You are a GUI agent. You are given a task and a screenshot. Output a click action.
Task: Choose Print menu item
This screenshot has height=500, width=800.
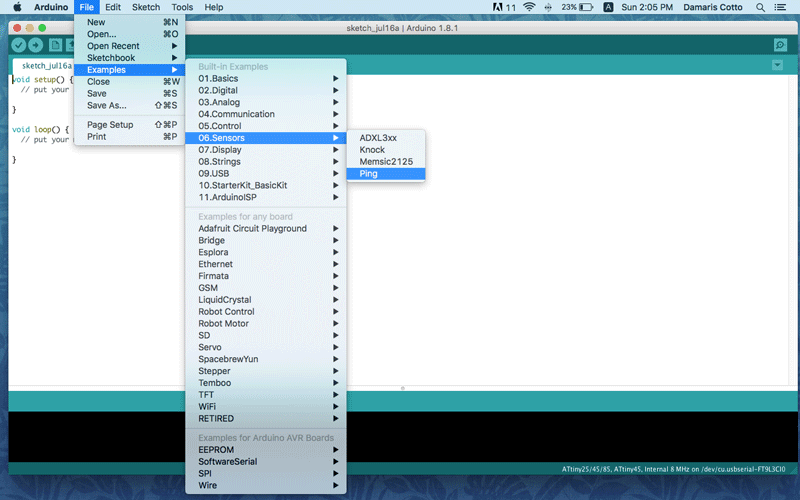[x=130, y=136]
